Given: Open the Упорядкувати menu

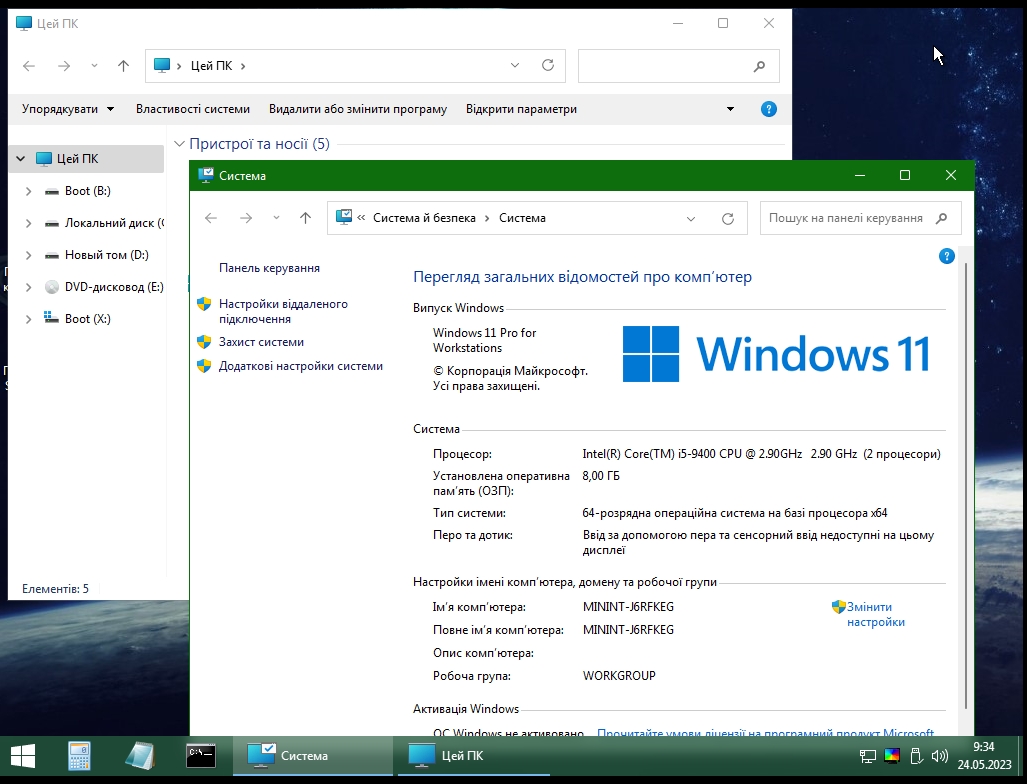Looking at the screenshot, I should 68,109.
